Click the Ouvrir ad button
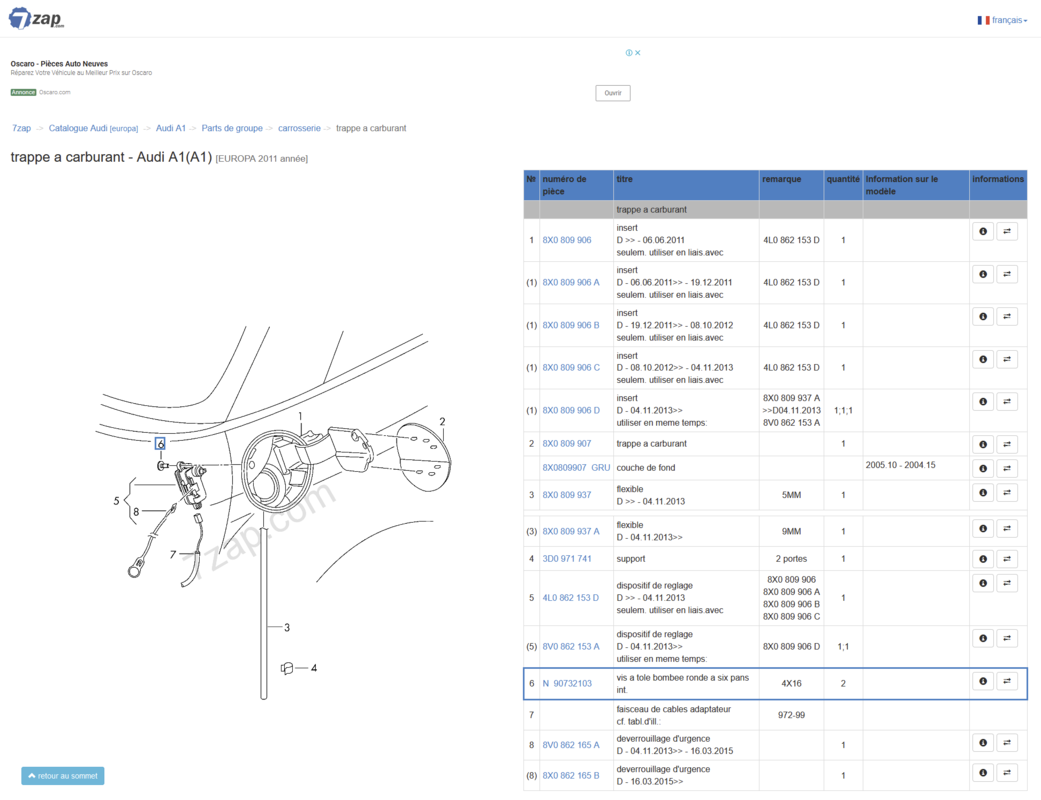The image size is (1041, 800). [x=612, y=93]
